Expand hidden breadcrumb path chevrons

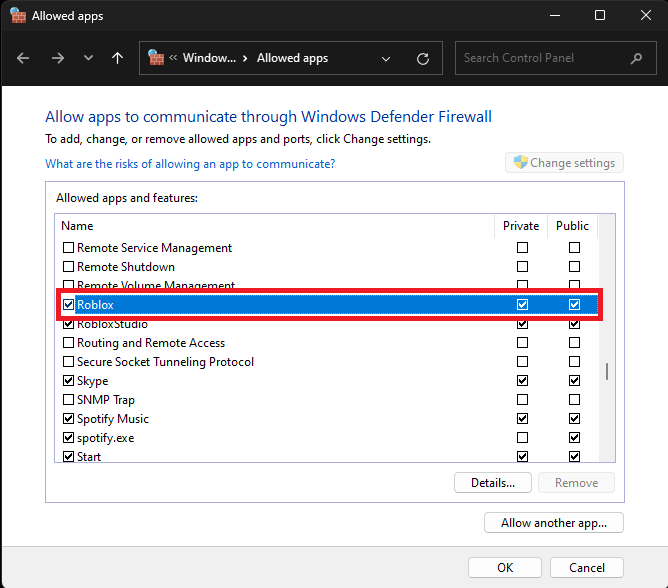coord(173,58)
